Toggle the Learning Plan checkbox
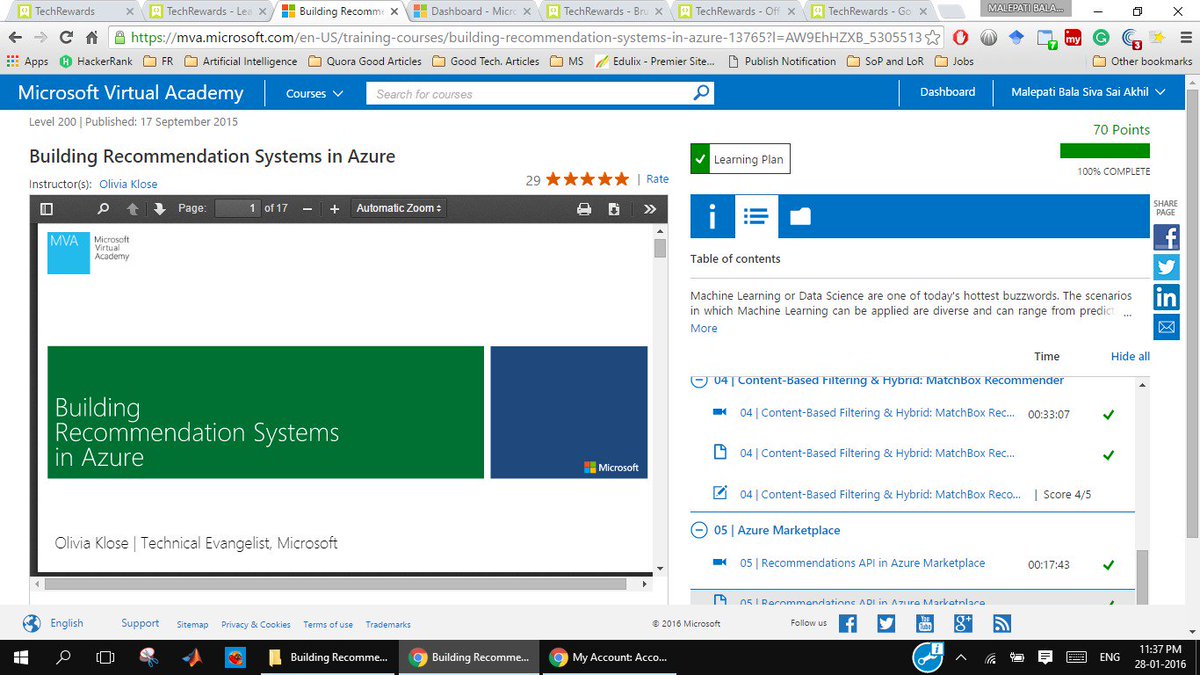The height and width of the screenshot is (675, 1200). coord(700,159)
